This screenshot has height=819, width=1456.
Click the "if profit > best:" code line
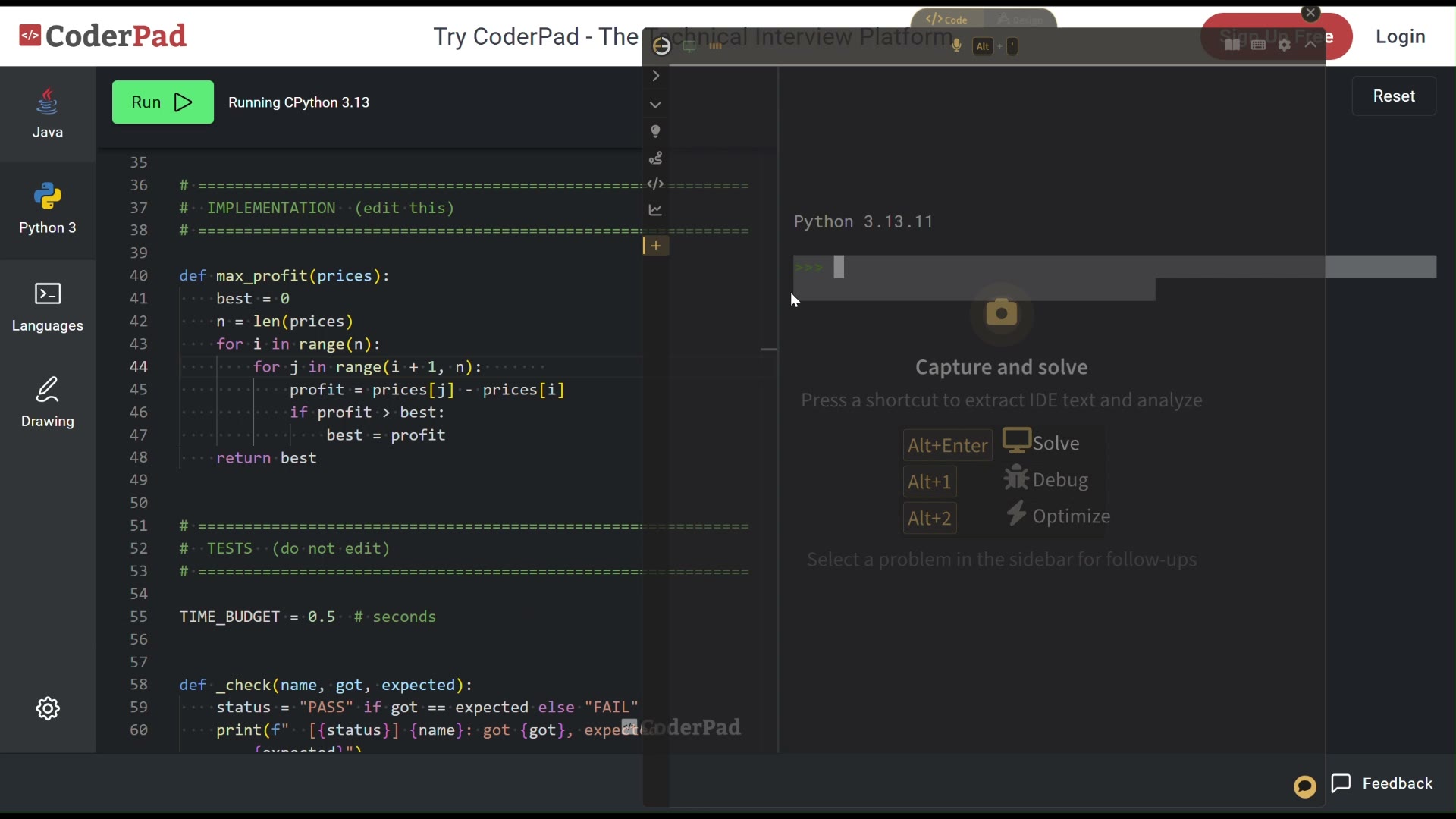367,413
